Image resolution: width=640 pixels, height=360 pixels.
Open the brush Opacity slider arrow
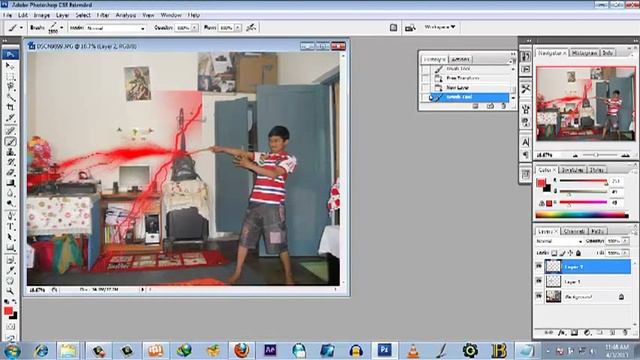click(195, 28)
